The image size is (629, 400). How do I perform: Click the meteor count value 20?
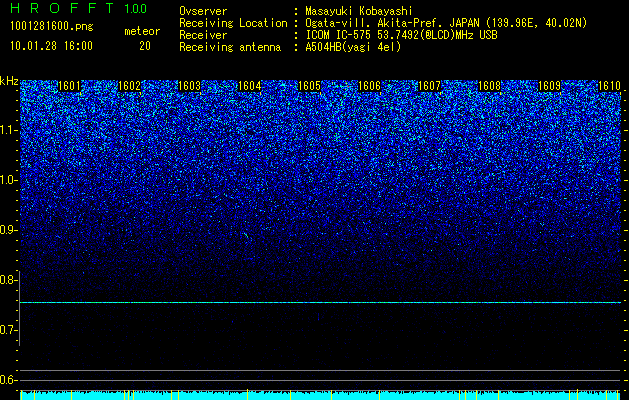(145, 46)
